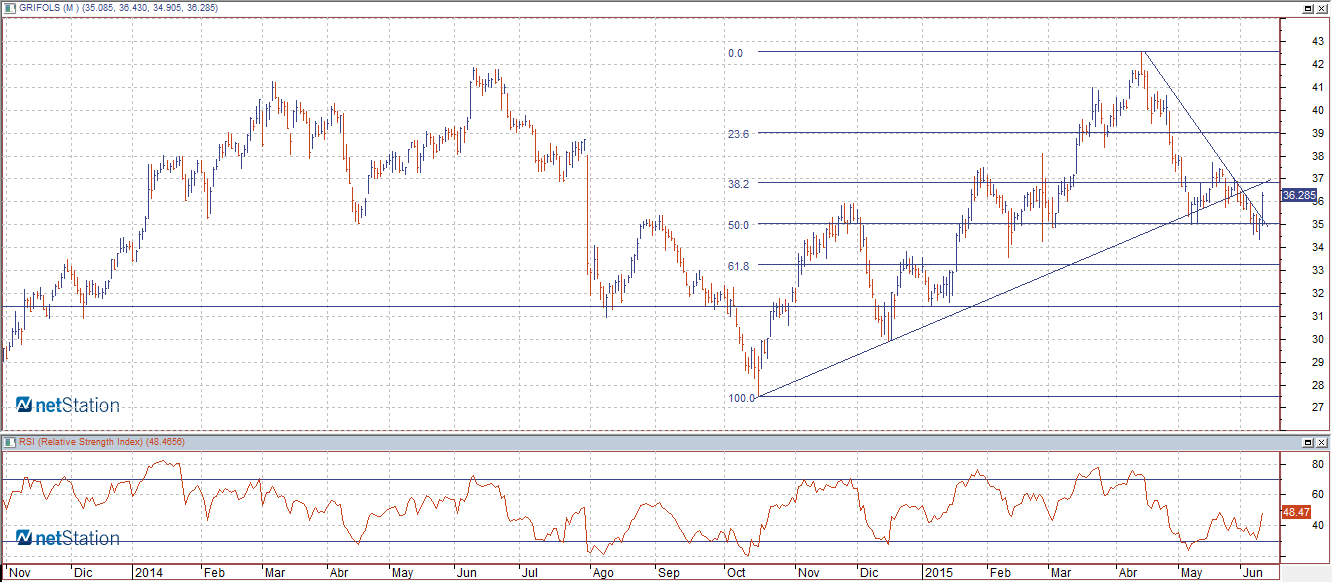Click the Sep month label on time axis
Image resolution: width=1332 pixels, height=582 pixels.
pos(667,574)
